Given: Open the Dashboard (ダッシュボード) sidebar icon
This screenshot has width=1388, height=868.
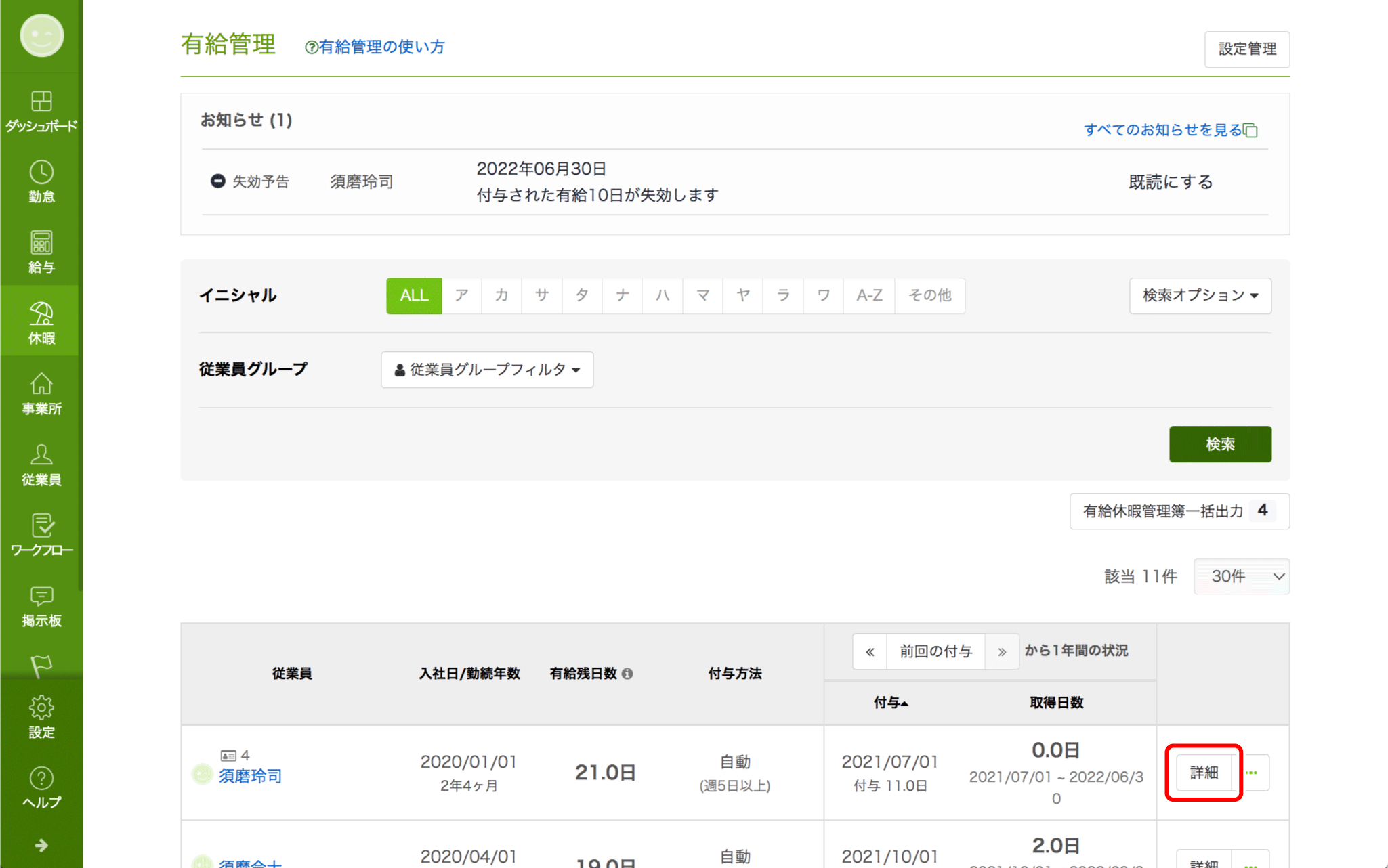Looking at the screenshot, I should 41,111.
